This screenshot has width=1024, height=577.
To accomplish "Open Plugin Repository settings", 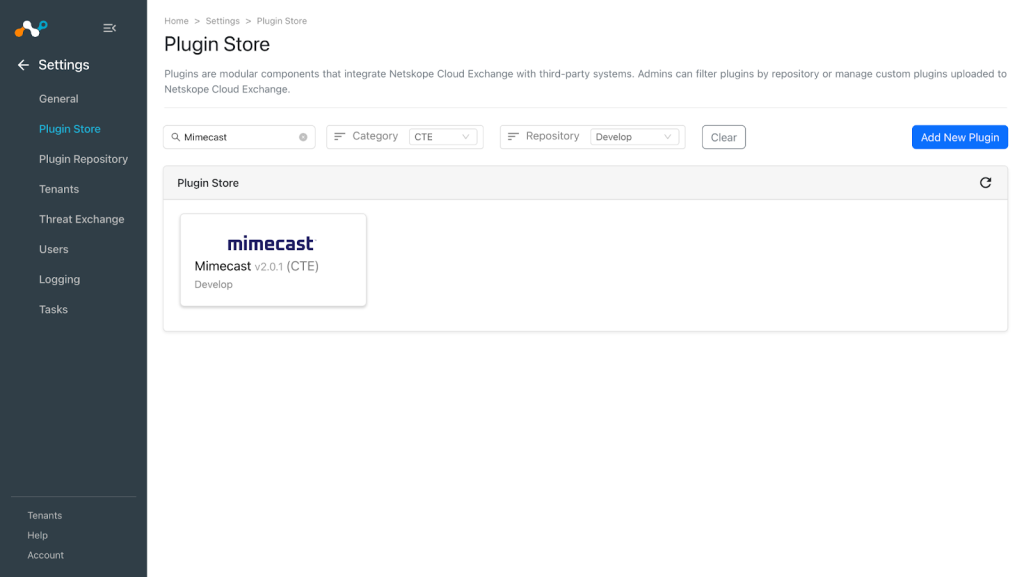I will [x=84, y=159].
